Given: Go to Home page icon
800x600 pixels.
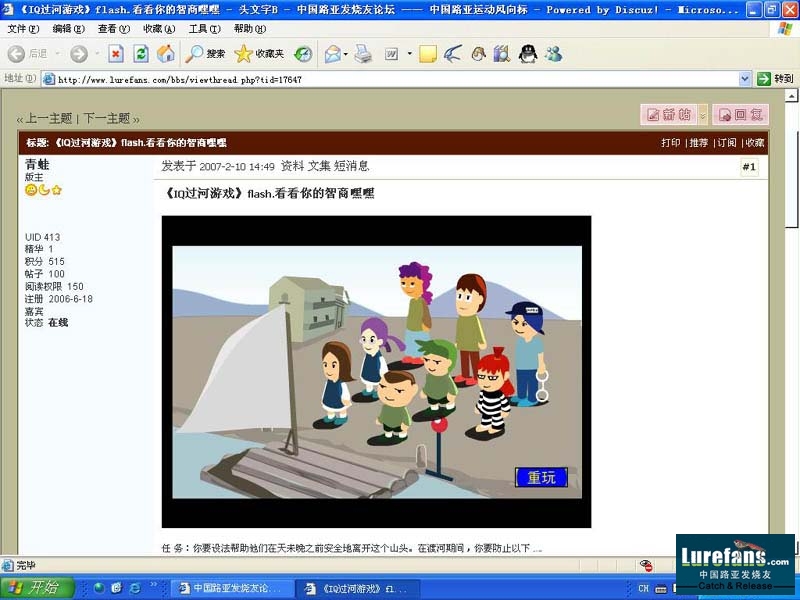Looking at the screenshot, I should [165, 54].
